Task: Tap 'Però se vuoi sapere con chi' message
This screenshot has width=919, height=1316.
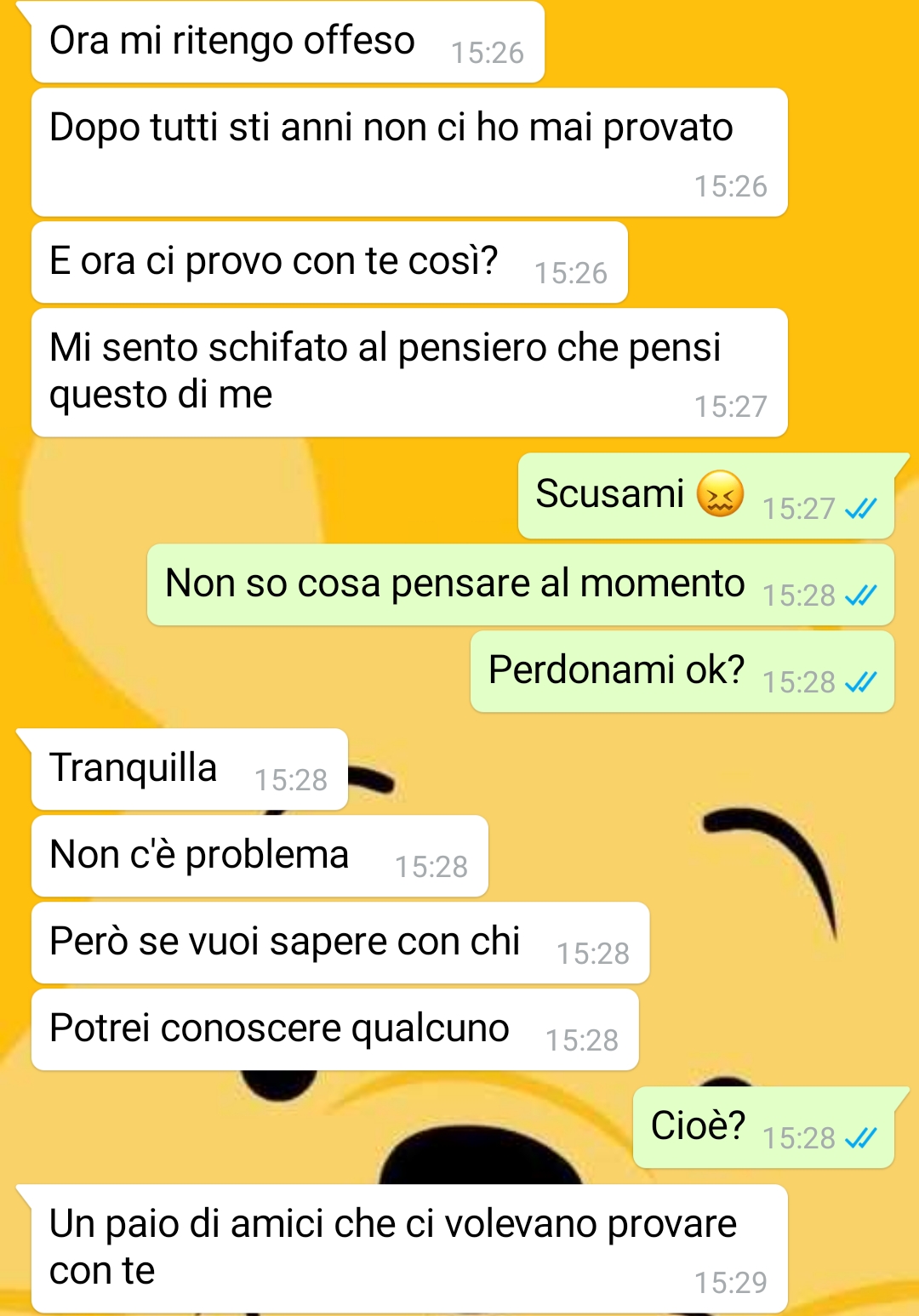Action: point(340,943)
